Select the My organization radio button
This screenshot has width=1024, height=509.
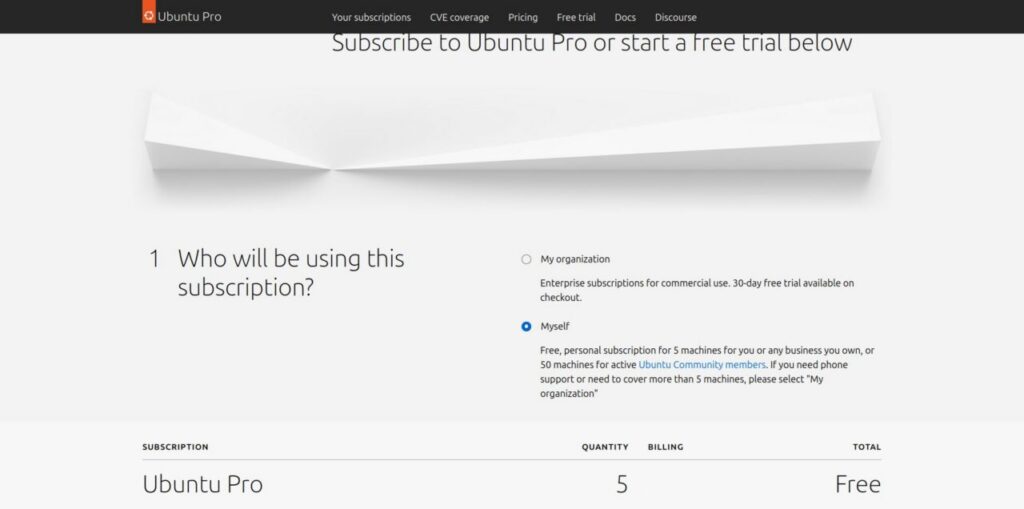[x=526, y=259]
